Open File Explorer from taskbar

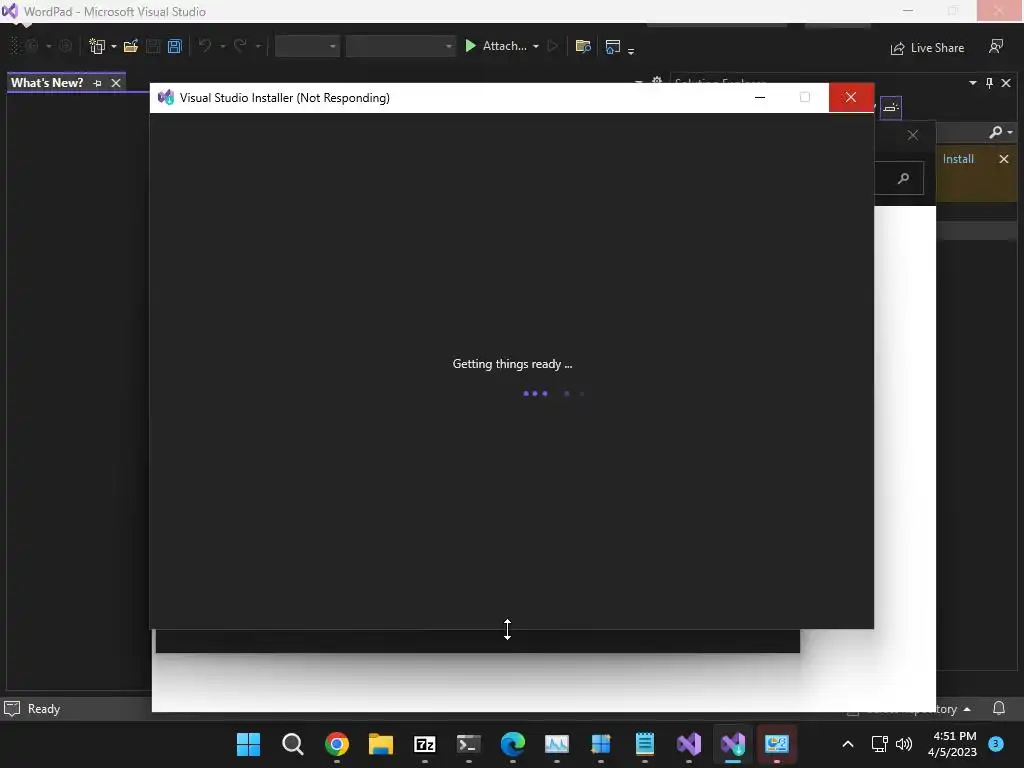pyautogui.click(x=381, y=744)
